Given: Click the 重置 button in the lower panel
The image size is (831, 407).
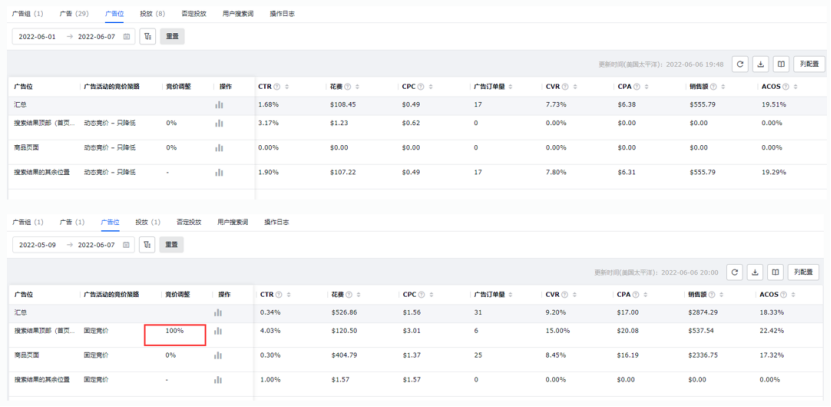Looking at the screenshot, I should pos(172,245).
